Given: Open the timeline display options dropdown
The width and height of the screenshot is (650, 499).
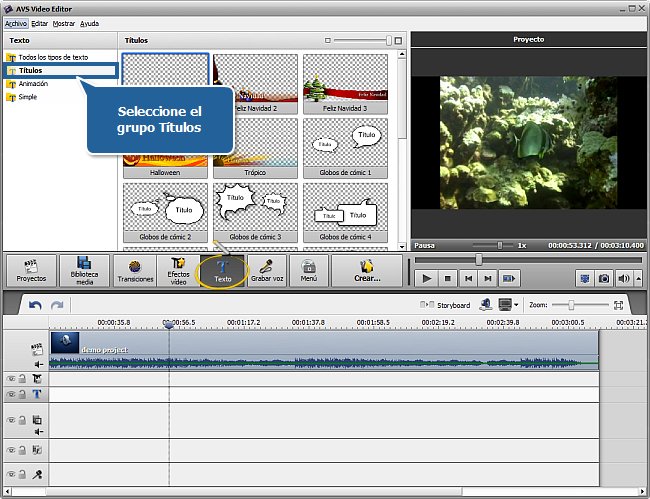Looking at the screenshot, I should [517, 305].
